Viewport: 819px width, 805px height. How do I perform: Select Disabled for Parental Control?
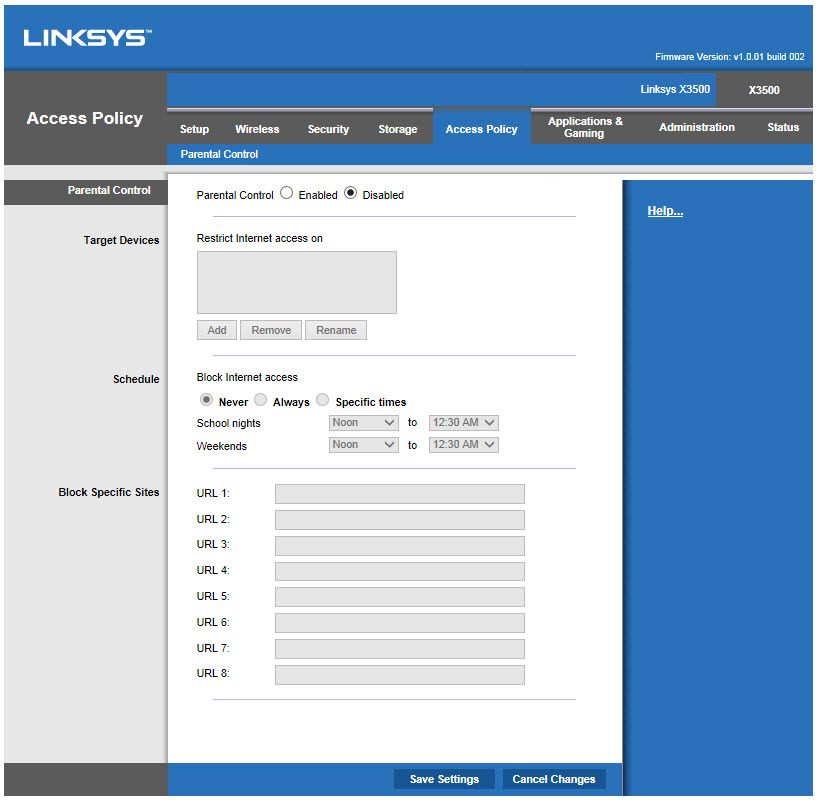coord(350,193)
